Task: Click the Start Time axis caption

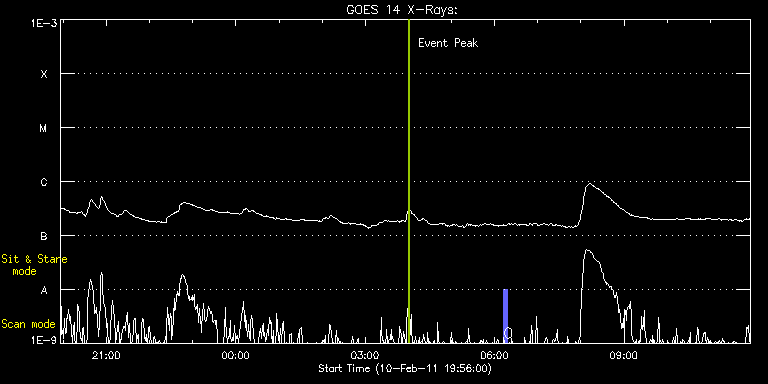Action: click(405, 368)
